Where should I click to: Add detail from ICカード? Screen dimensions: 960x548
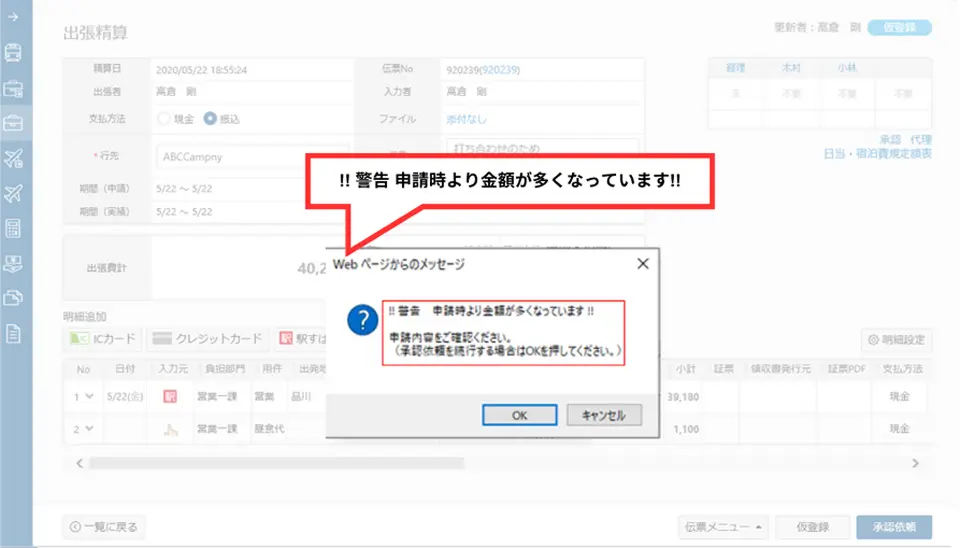click(103, 339)
